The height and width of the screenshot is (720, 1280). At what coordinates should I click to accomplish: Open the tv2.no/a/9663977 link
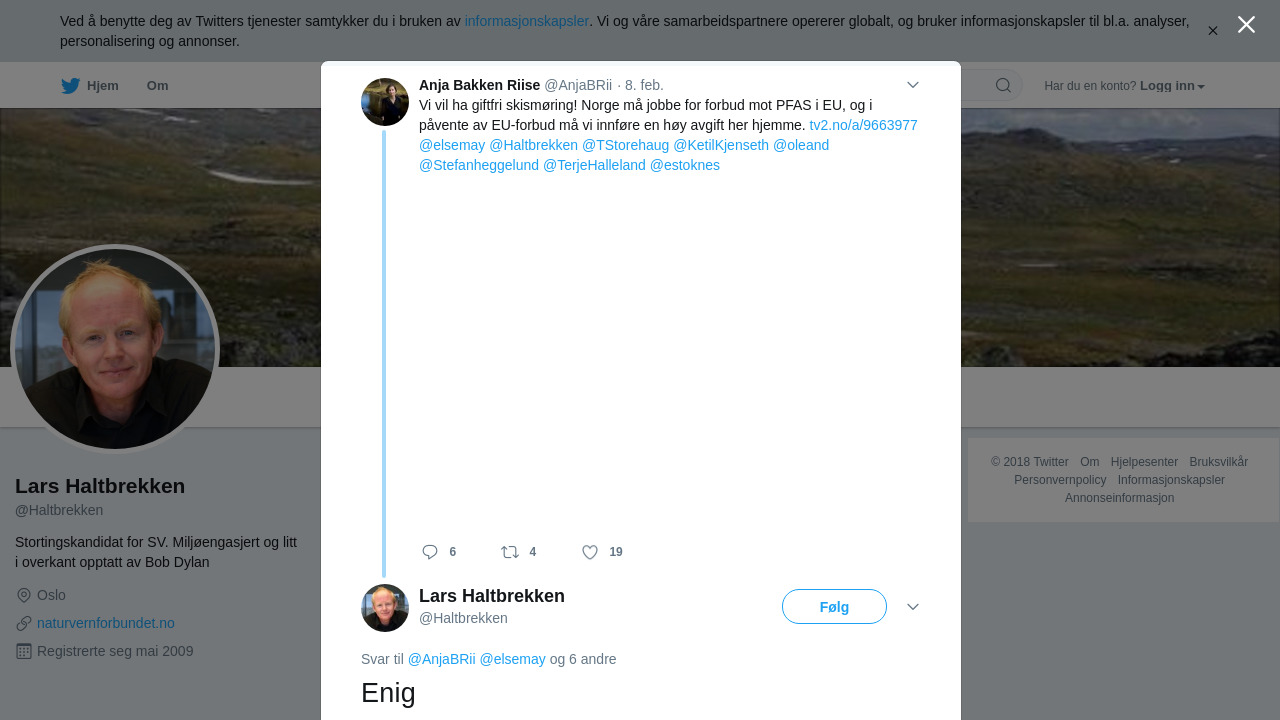863,125
